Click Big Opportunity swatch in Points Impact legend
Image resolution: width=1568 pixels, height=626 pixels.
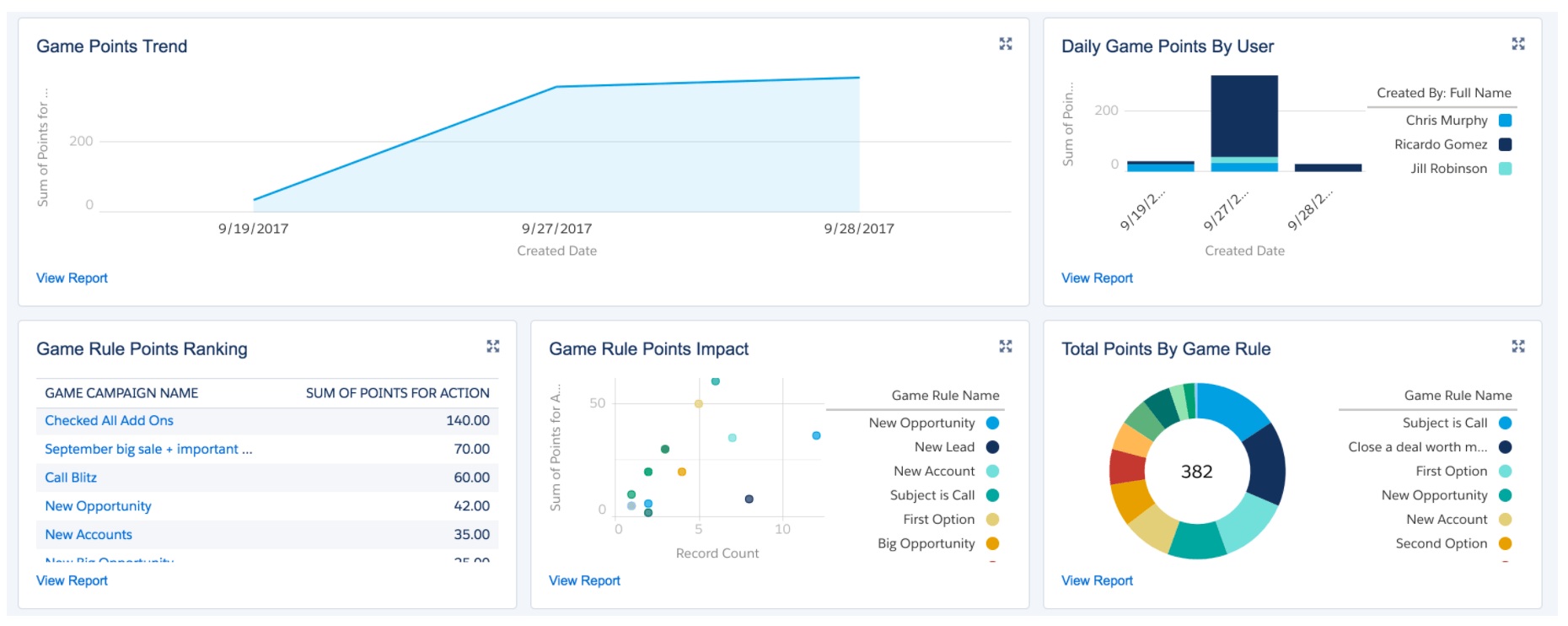tap(992, 544)
